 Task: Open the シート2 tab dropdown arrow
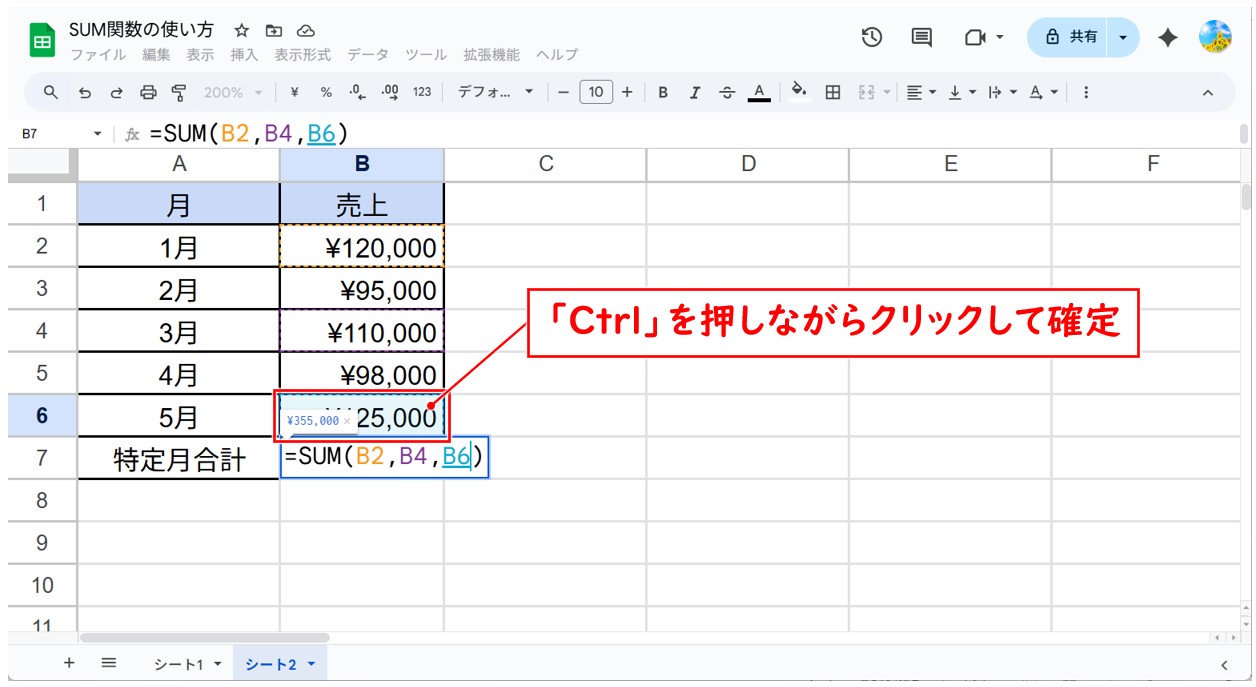(312, 664)
